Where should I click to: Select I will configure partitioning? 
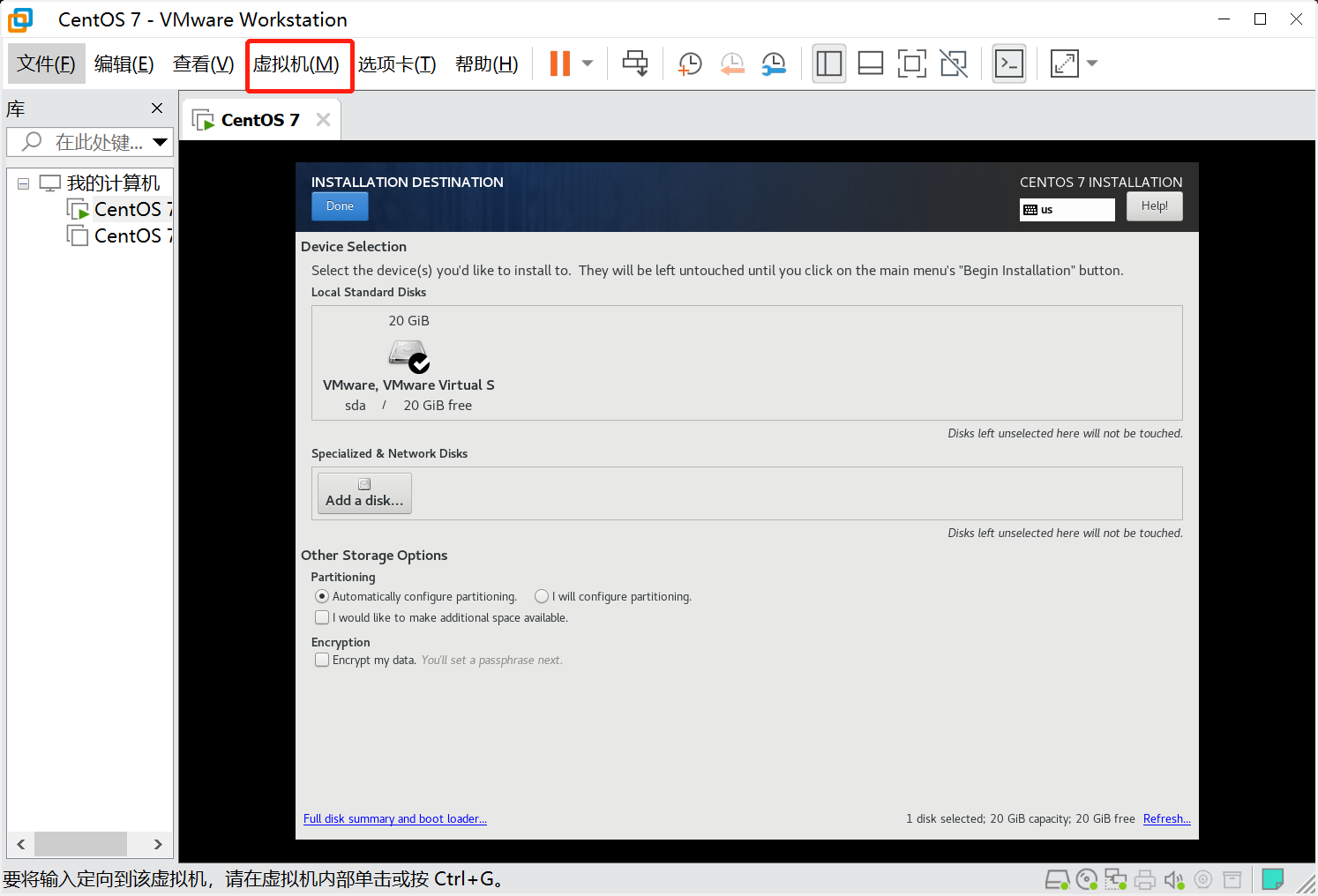point(613,597)
